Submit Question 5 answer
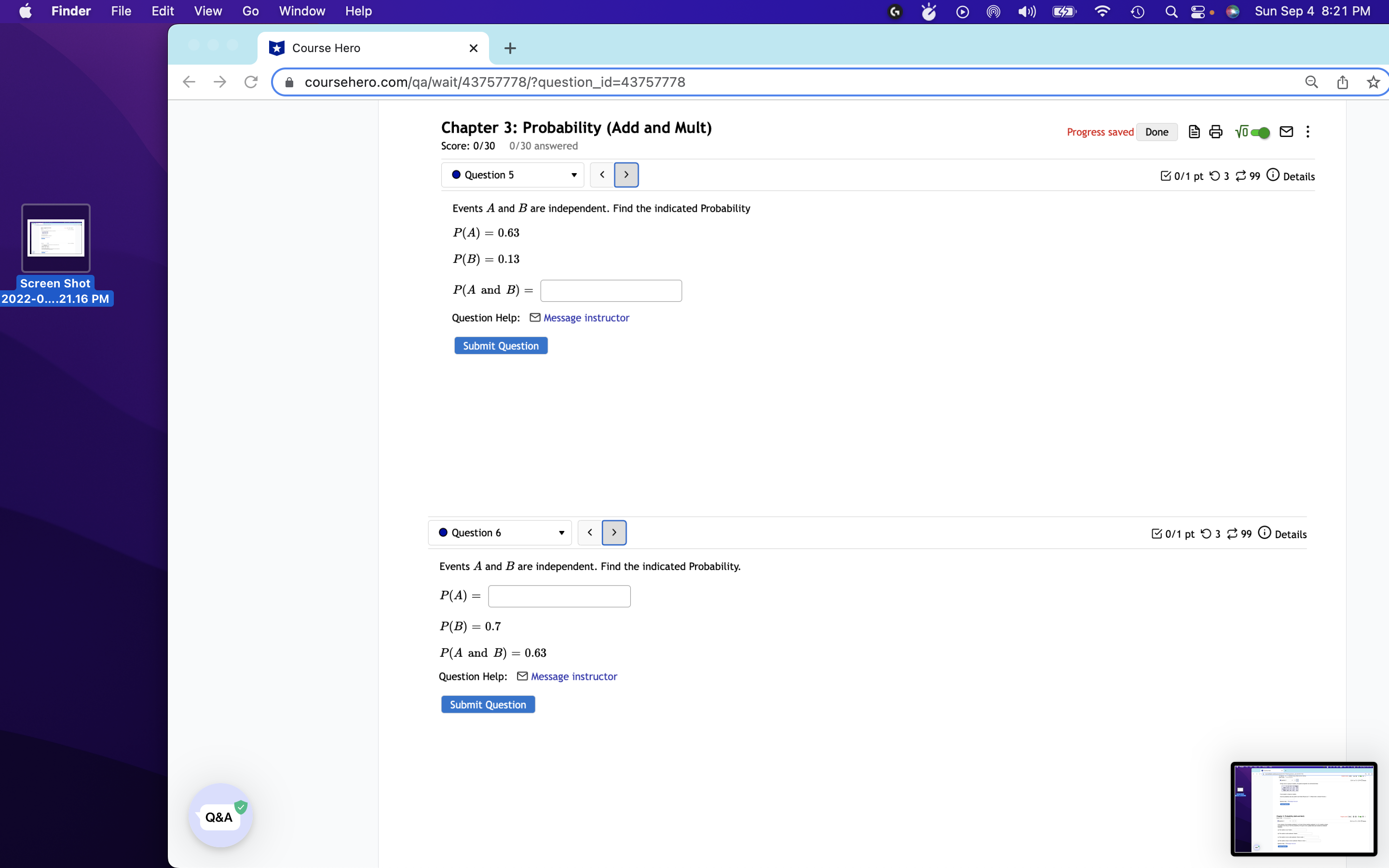The width and height of the screenshot is (1389, 868). [x=501, y=346]
